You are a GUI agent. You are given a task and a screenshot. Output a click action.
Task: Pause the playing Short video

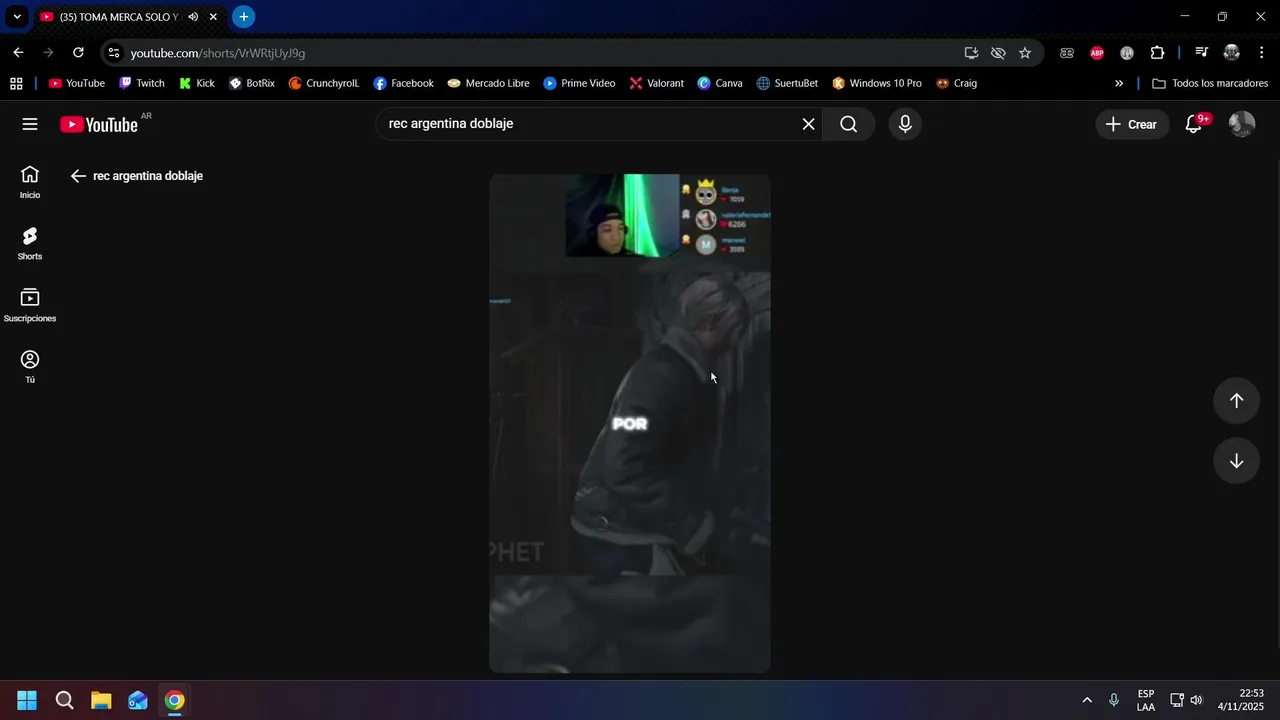point(630,424)
